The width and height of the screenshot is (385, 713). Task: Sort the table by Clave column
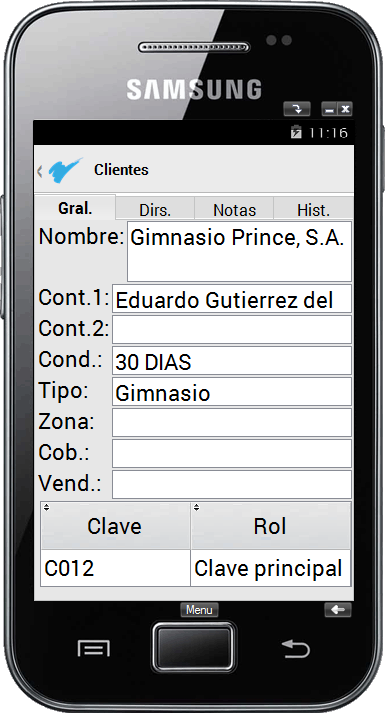[115, 526]
